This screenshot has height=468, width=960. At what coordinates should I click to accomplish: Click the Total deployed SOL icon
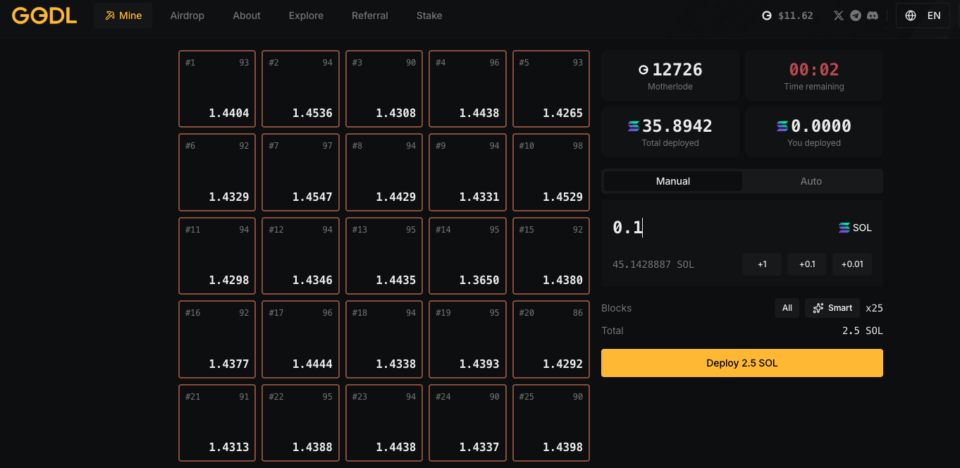(632, 126)
